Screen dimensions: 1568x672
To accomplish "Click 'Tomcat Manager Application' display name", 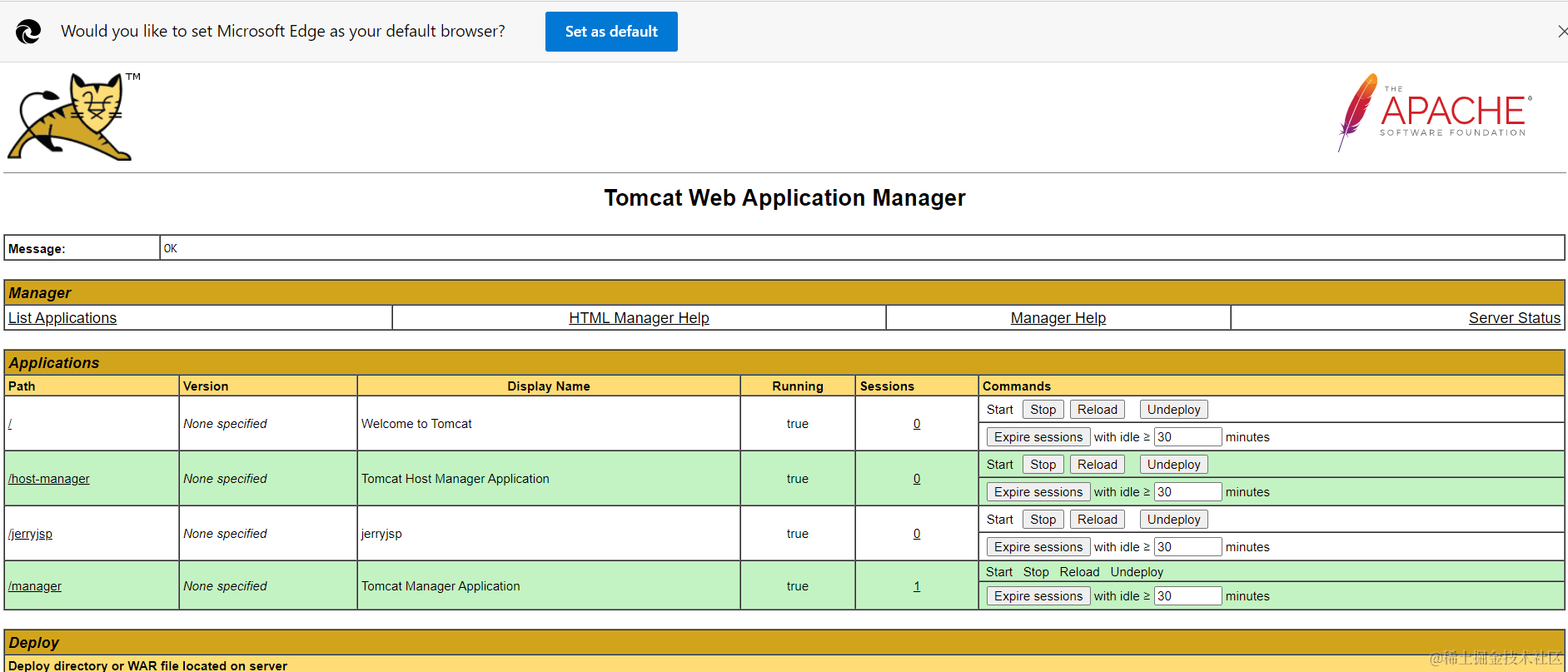I will (x=441, y=586).
